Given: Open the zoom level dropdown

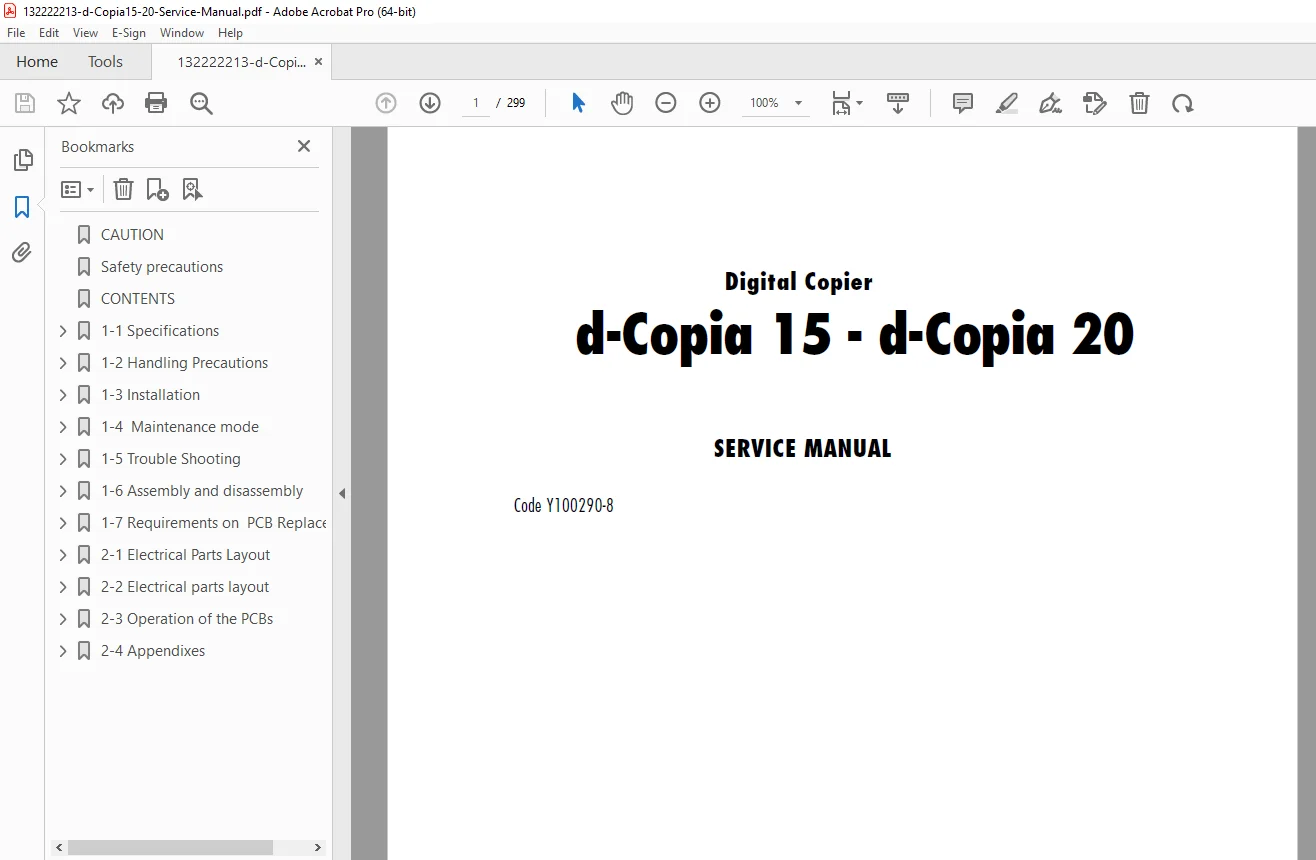Looking at the screenshot, I should click(x=798, y=103).
